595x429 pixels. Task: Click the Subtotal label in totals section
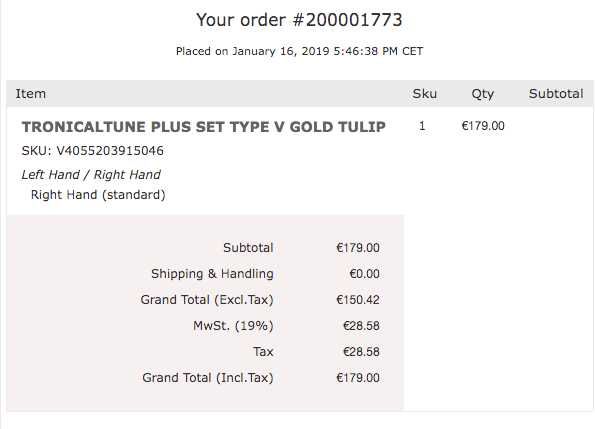248,248
